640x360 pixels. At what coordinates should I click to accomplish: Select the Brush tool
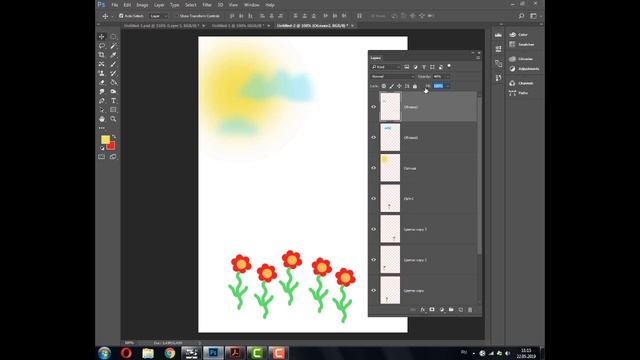(x=113, y=64)
